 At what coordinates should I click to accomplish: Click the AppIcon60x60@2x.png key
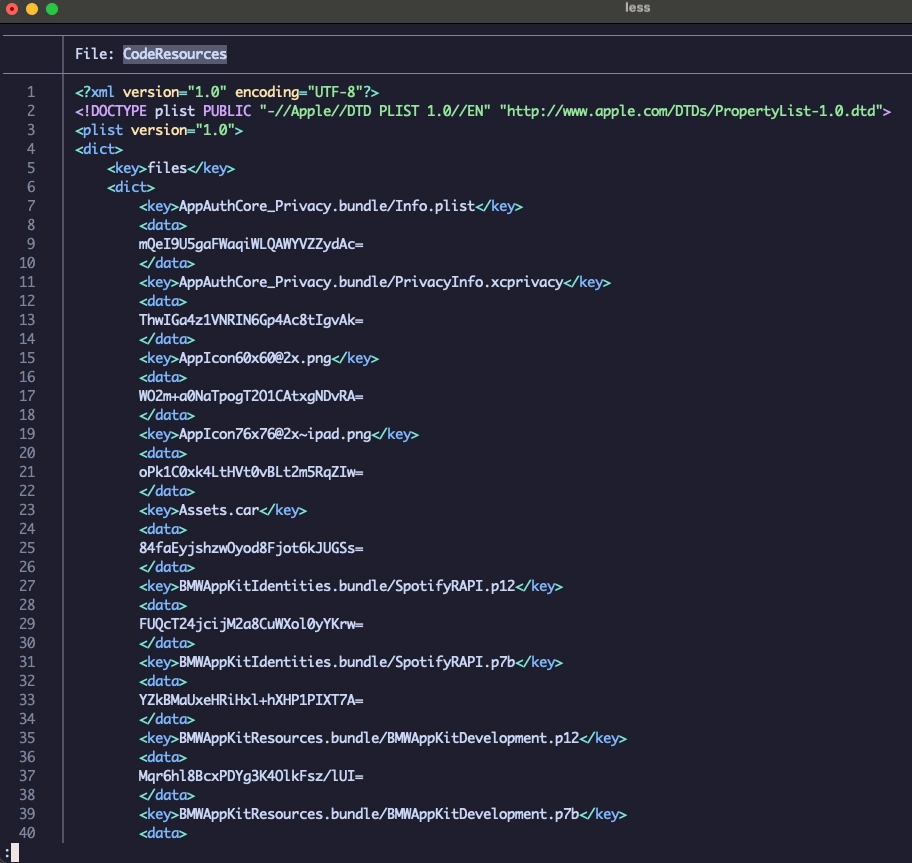coord(259,358)
